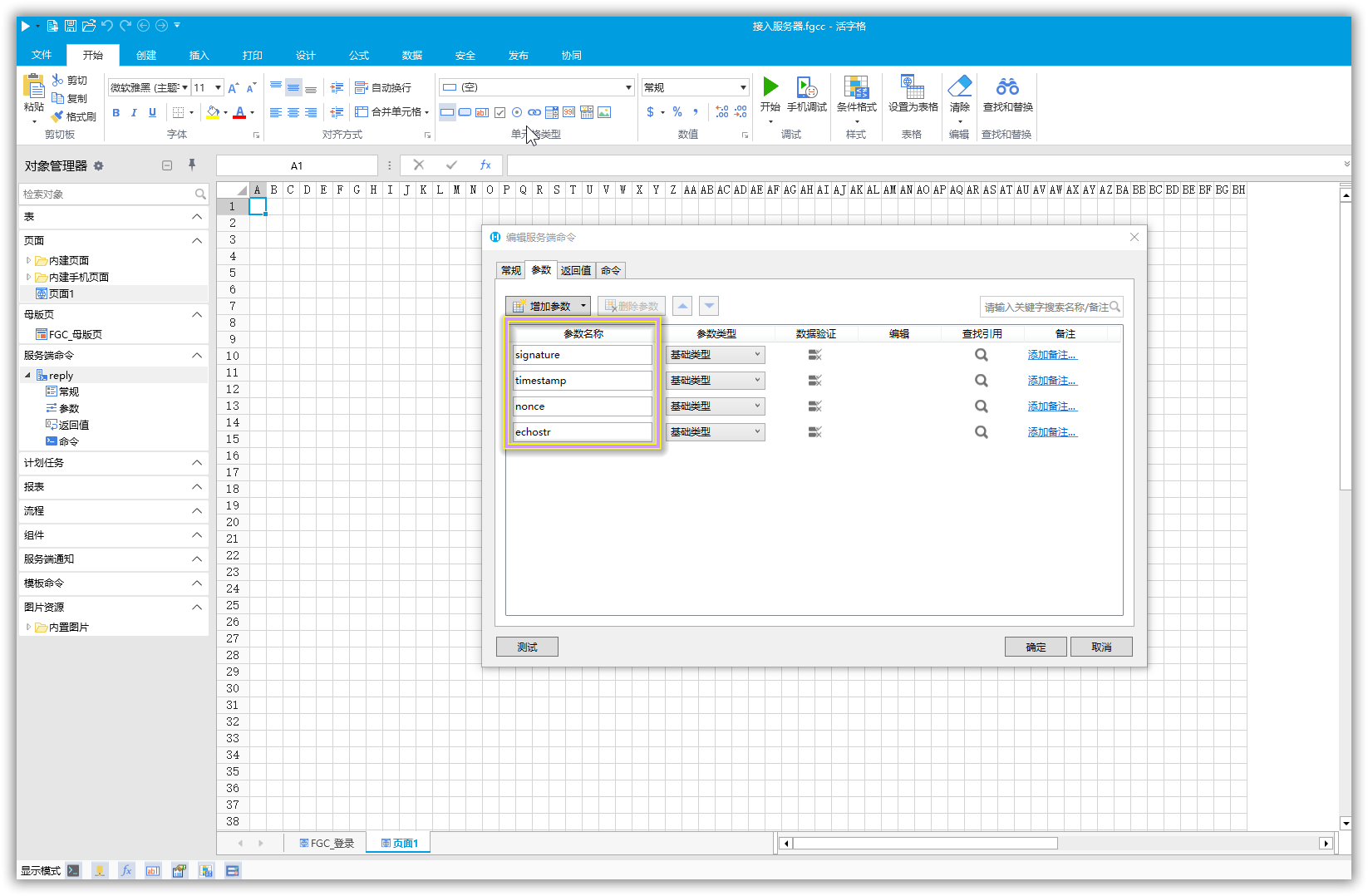Click the increase font size icon

pos(234,87)
